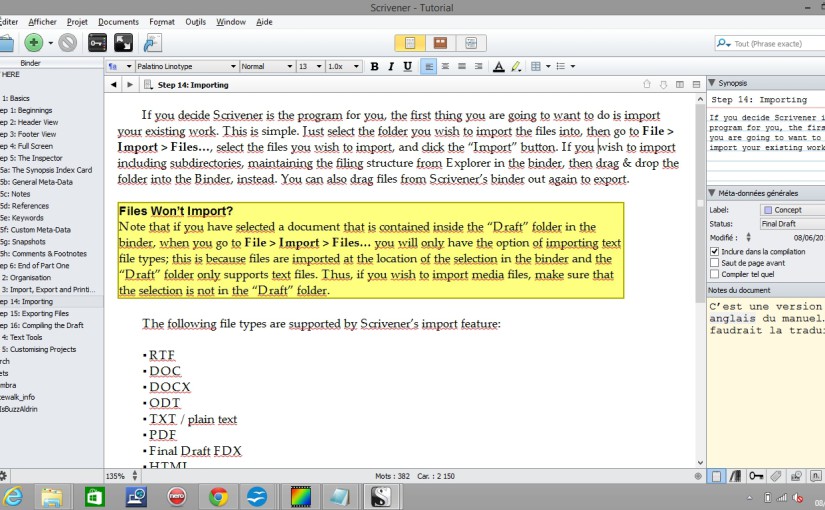Show custom meta-data tag icon
Image resolution: width=825 pixels, height=510 pixels.
(776, 476)
